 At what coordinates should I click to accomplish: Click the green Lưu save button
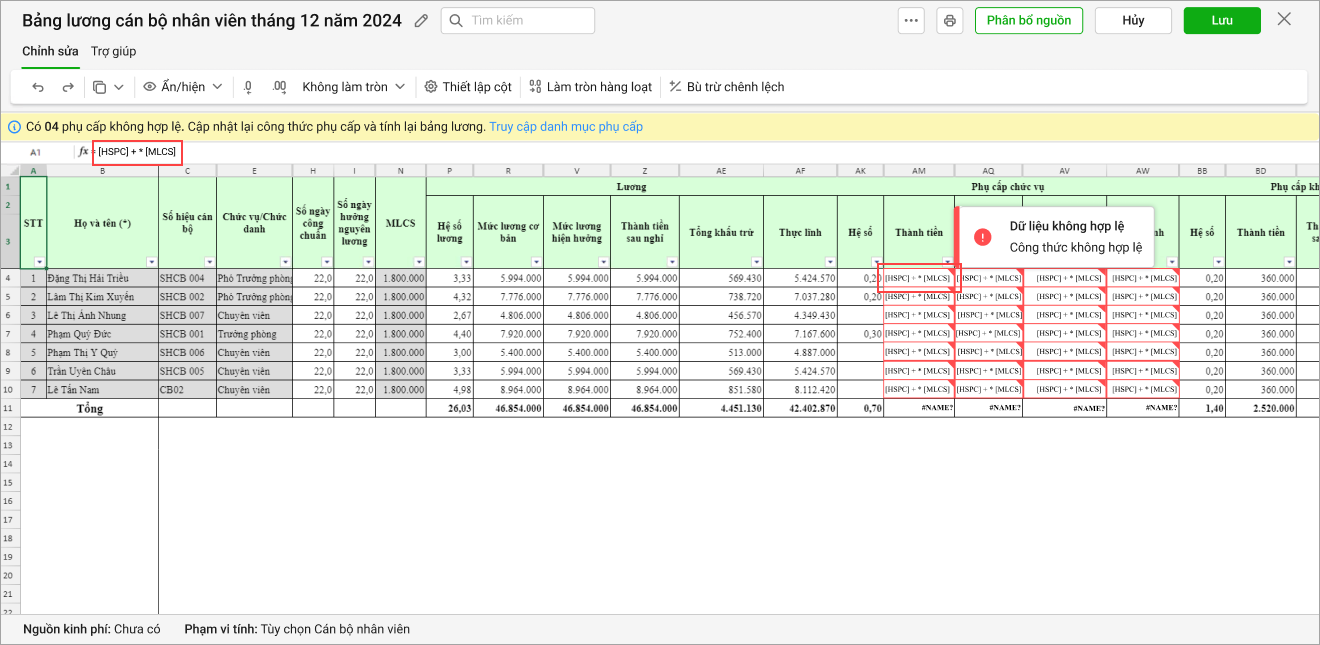(x=1221, y=21)
